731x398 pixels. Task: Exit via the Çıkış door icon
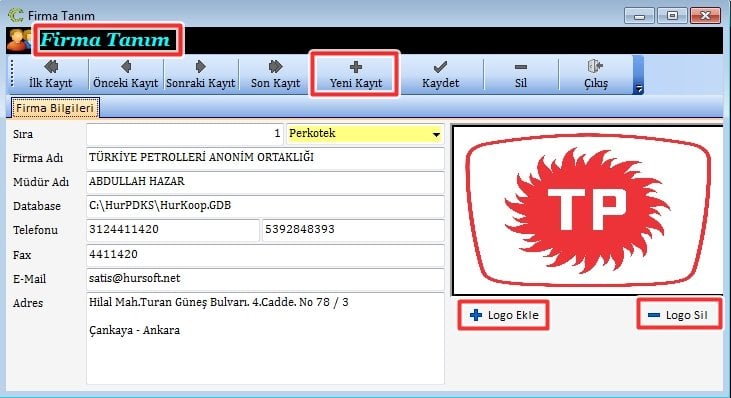coord(596,75)
